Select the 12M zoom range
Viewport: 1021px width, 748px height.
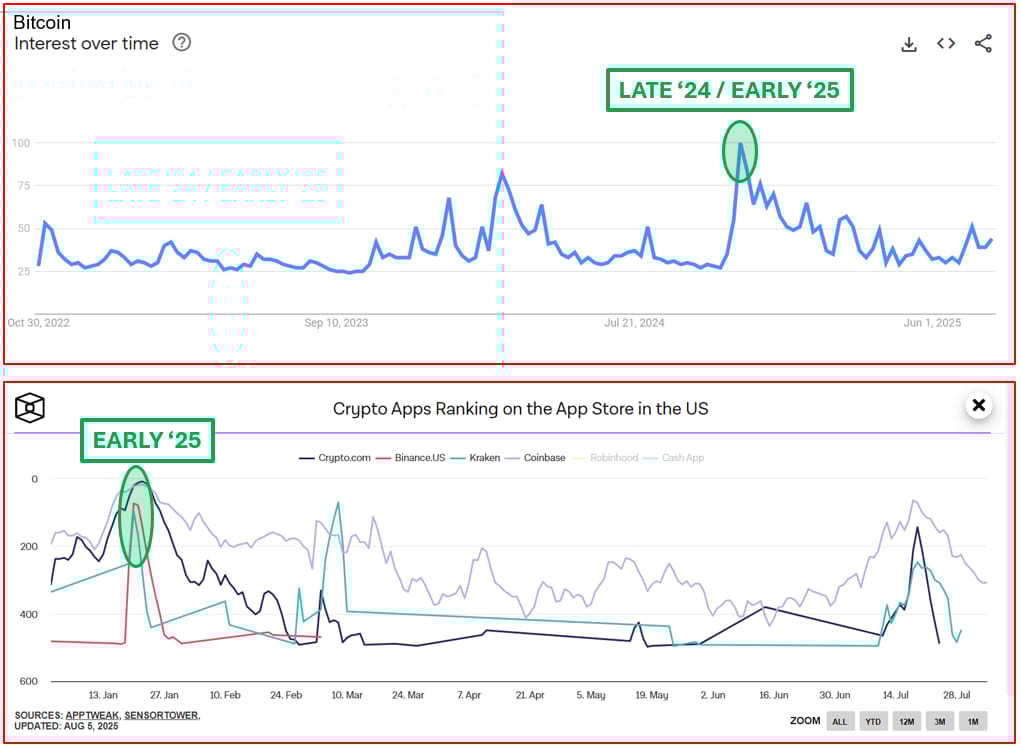(x=906, y=721)
